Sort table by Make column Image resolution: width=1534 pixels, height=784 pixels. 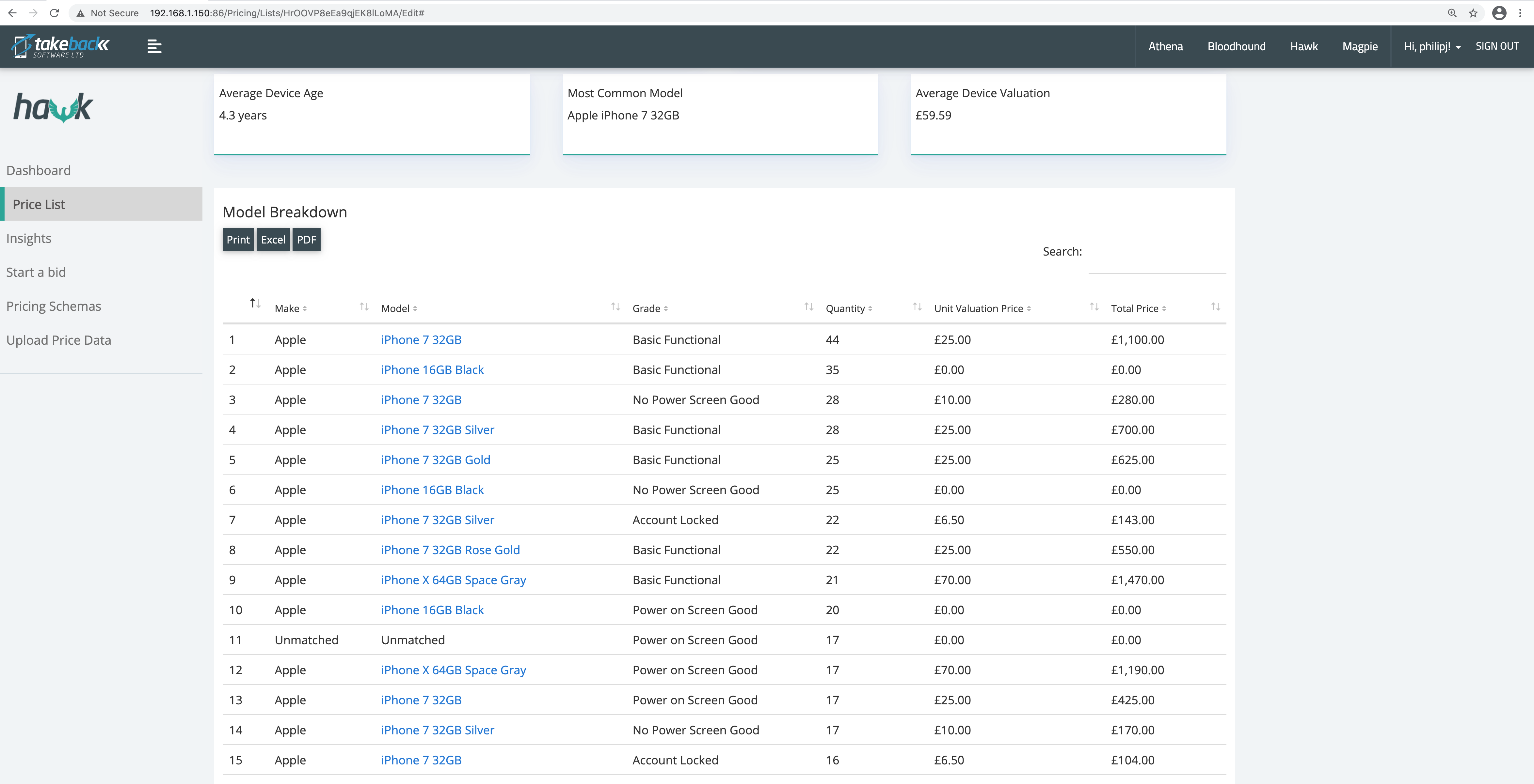point(291,308)
